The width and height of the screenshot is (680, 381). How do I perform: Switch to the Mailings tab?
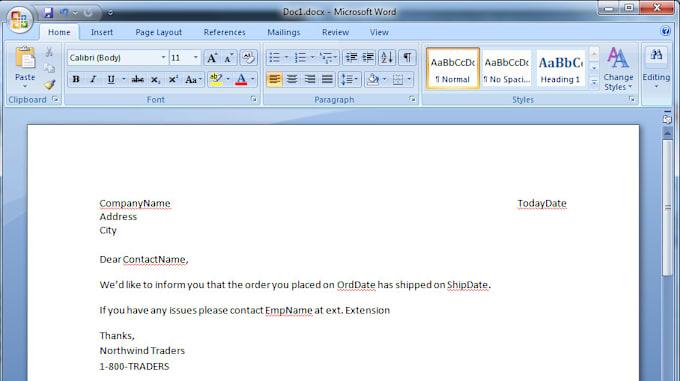coord(284,32)
